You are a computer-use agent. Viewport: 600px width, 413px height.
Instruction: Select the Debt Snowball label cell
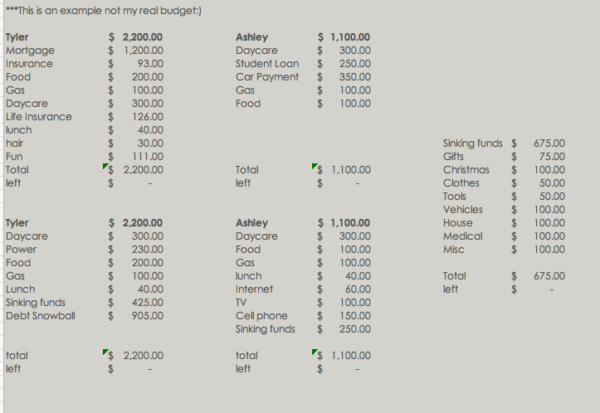(40, 315)
